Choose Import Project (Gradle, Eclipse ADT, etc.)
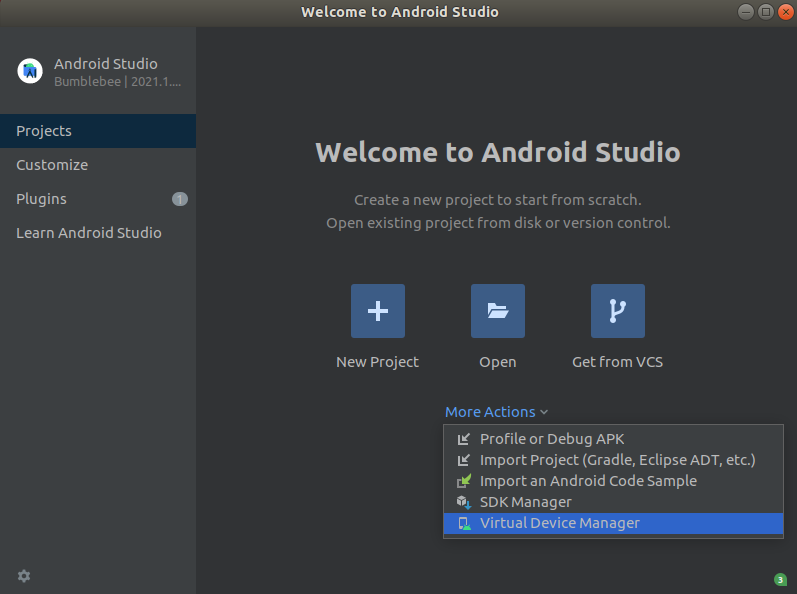 [x=613, y=460]
